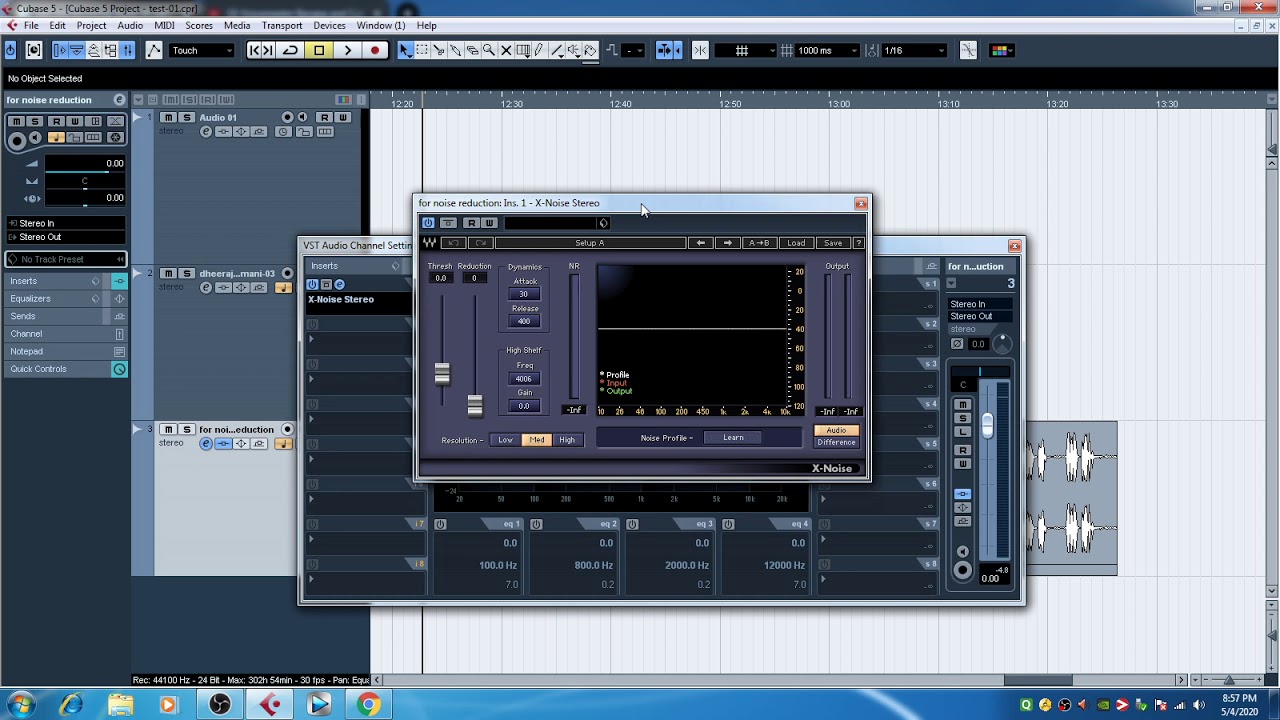1280x720 pixels.
Task: Open the Stereo In input routing
Action: pyautogui.click(x=65, y=224)
